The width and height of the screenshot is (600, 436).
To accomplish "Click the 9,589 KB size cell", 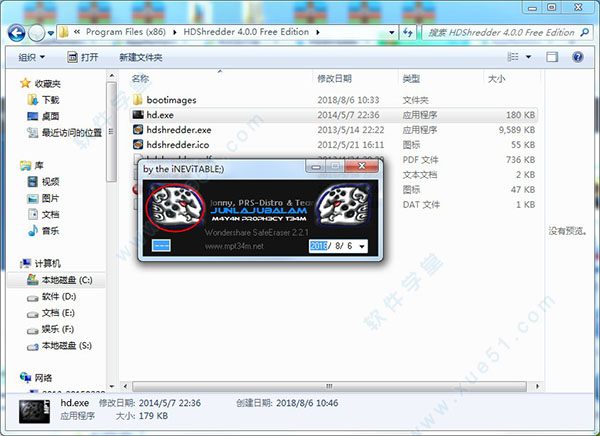I will point(517,130).
